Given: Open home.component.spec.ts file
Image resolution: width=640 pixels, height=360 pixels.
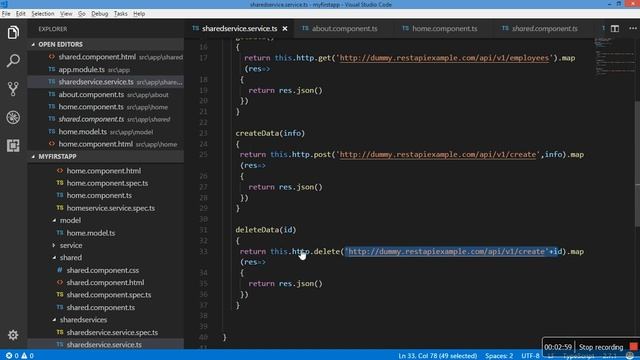Looking at the screenshot, I should click(106, 183).
